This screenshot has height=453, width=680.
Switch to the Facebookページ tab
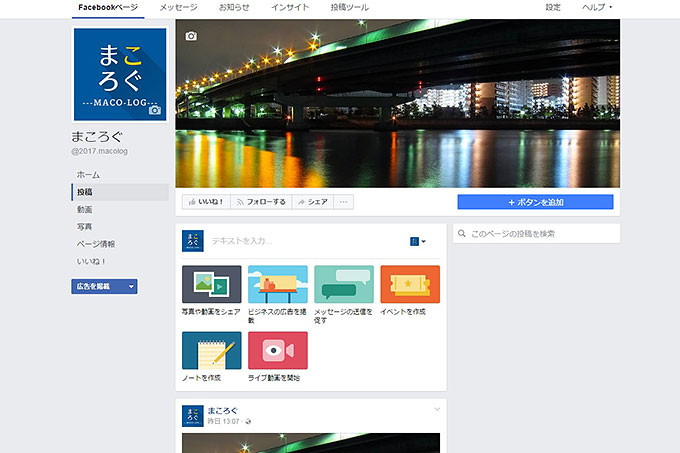click(x=108, y=7)
